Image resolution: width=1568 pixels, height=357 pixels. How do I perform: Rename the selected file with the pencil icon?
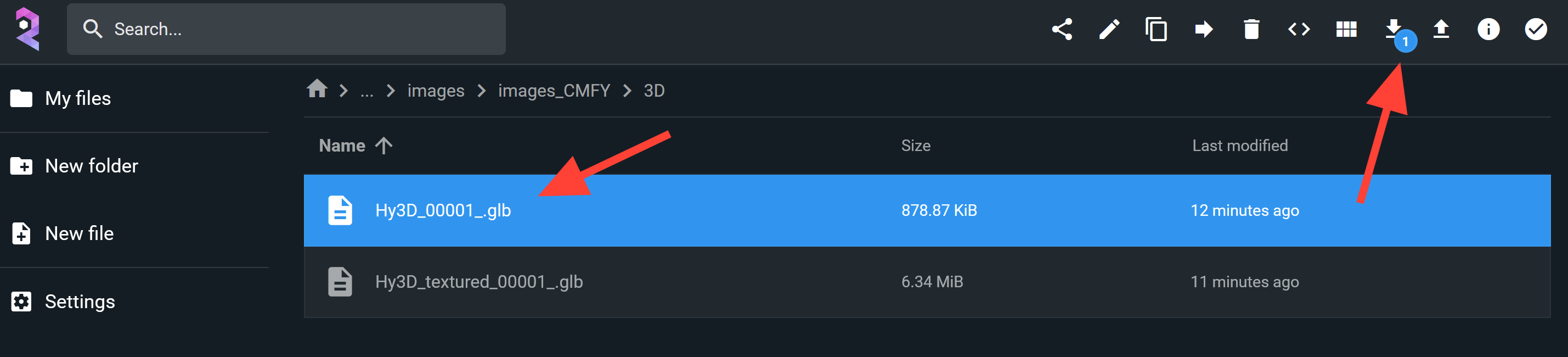(1110, 29)
